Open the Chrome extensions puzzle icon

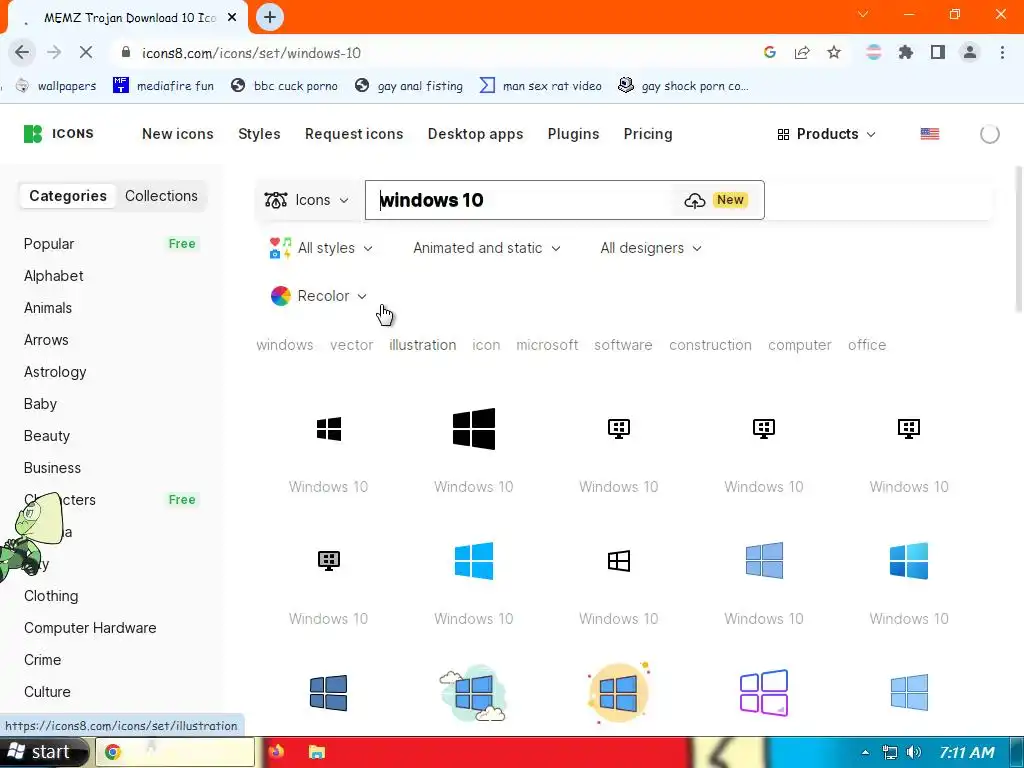coord(906,52)
